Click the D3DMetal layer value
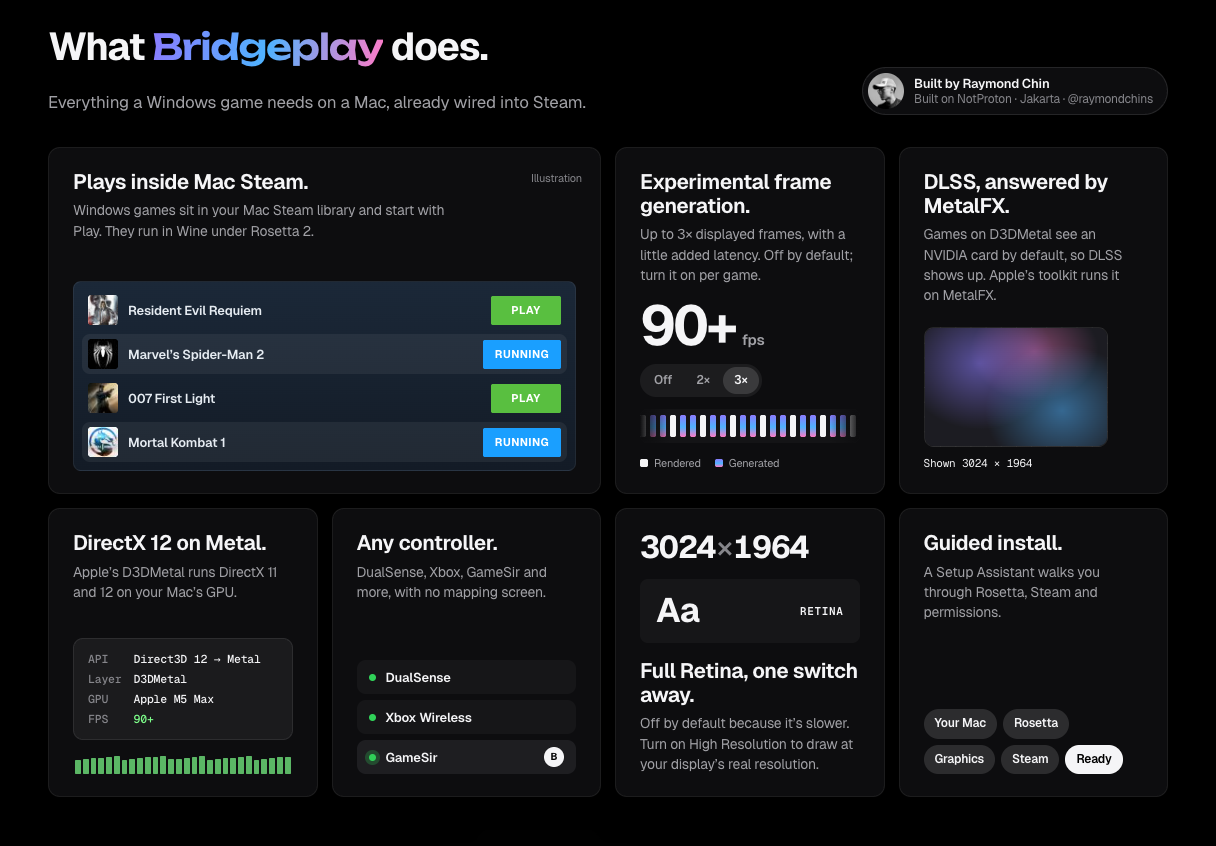Image resolution: width=1216 pixels, height=846 pixels. (160, 679)
